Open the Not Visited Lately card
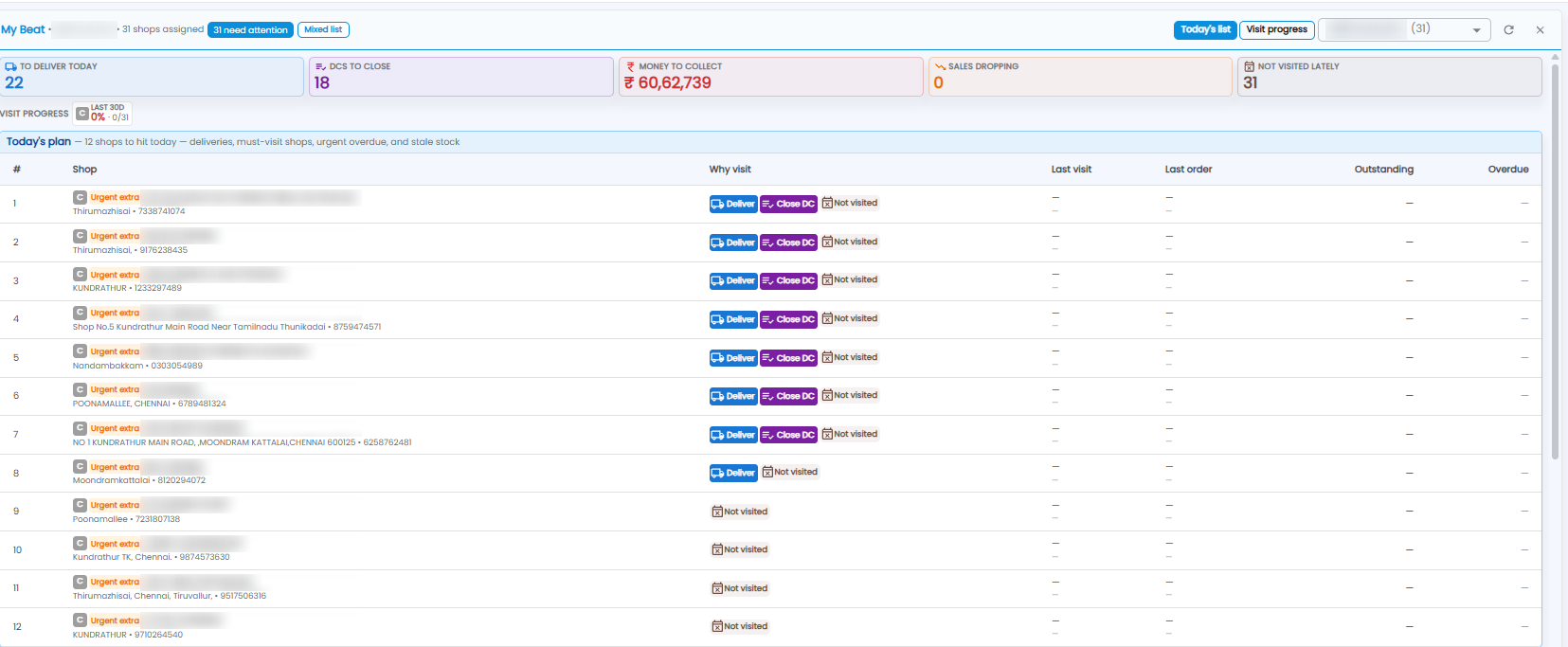The image size is (1568, 647). tap(1390, 77)
